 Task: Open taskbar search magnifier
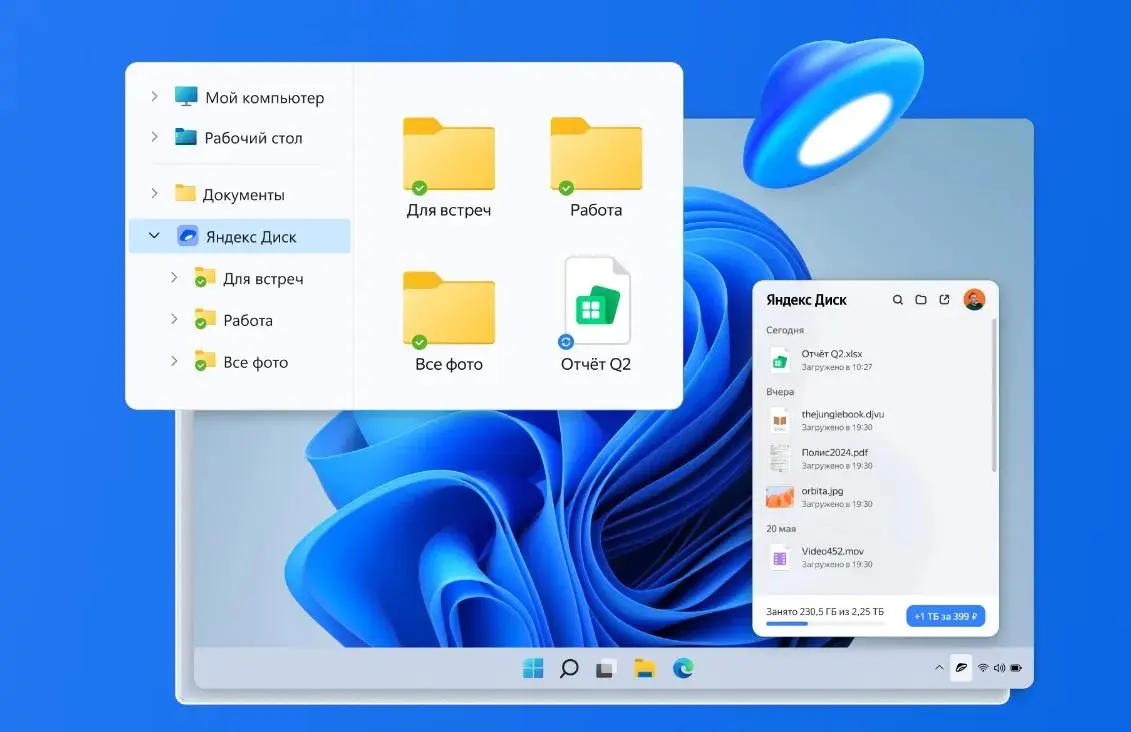(x=569, y=669)
